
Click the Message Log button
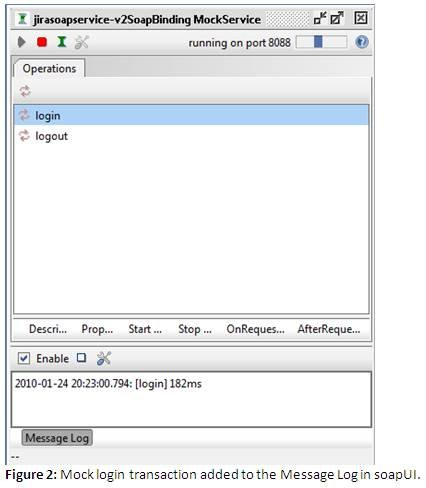coord(57,438)
